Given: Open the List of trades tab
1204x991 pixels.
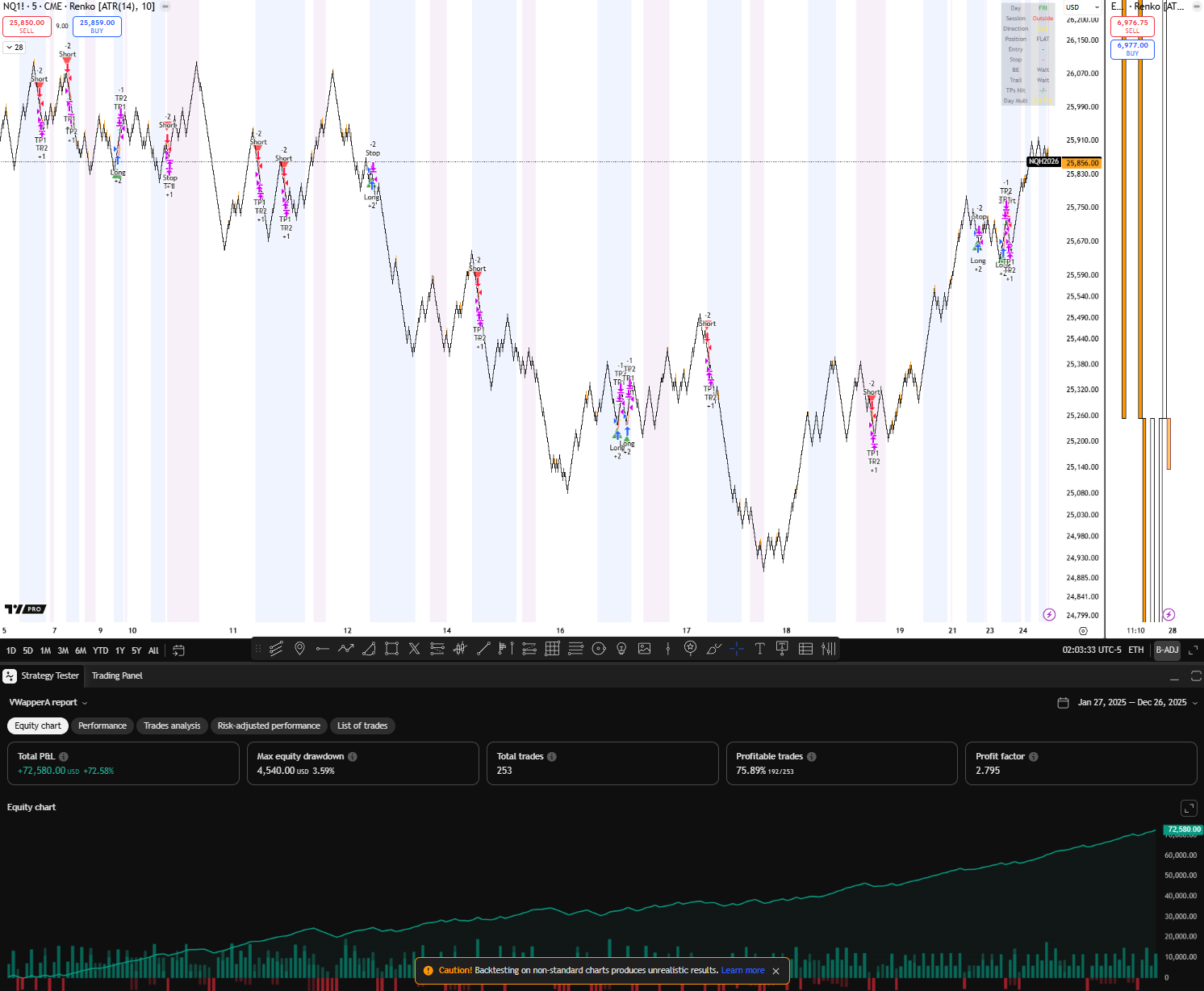Looking at the screenshot, I should [x=362, y=725].
